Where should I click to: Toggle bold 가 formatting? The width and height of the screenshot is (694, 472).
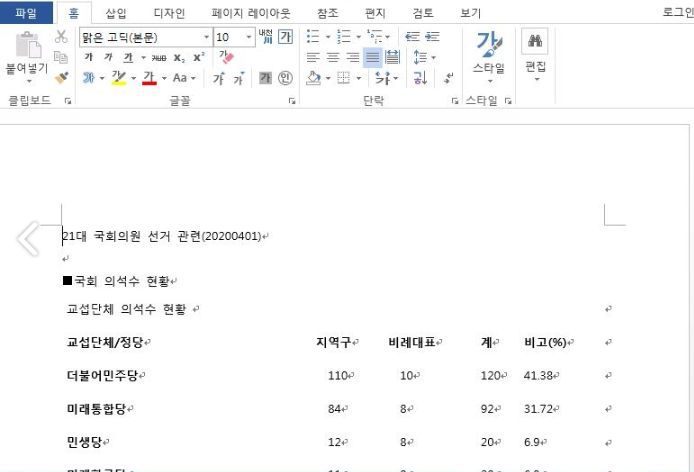coord(89,57)
